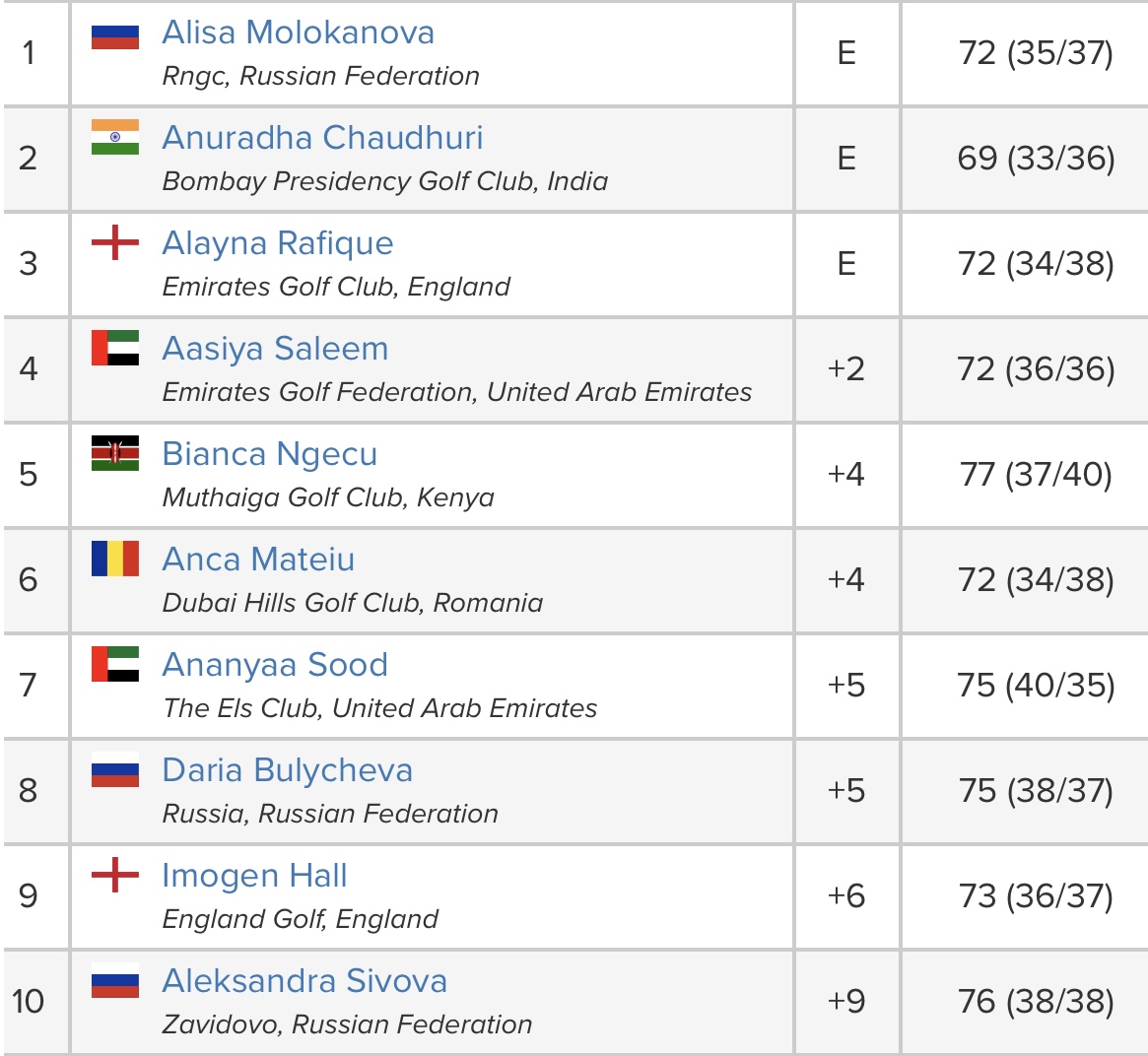Select the Alayna Rafique name link
Image resolution: width=1148 pixels, height=1056 pixels.
coord(278,243)
